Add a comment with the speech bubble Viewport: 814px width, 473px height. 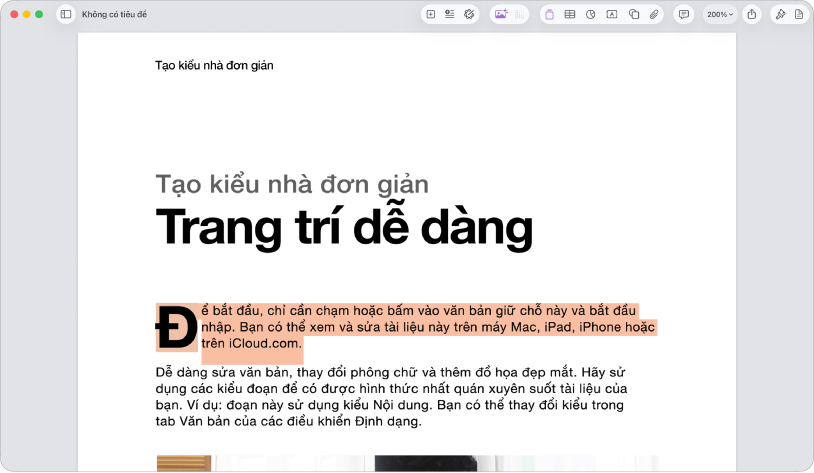point(684,15)
